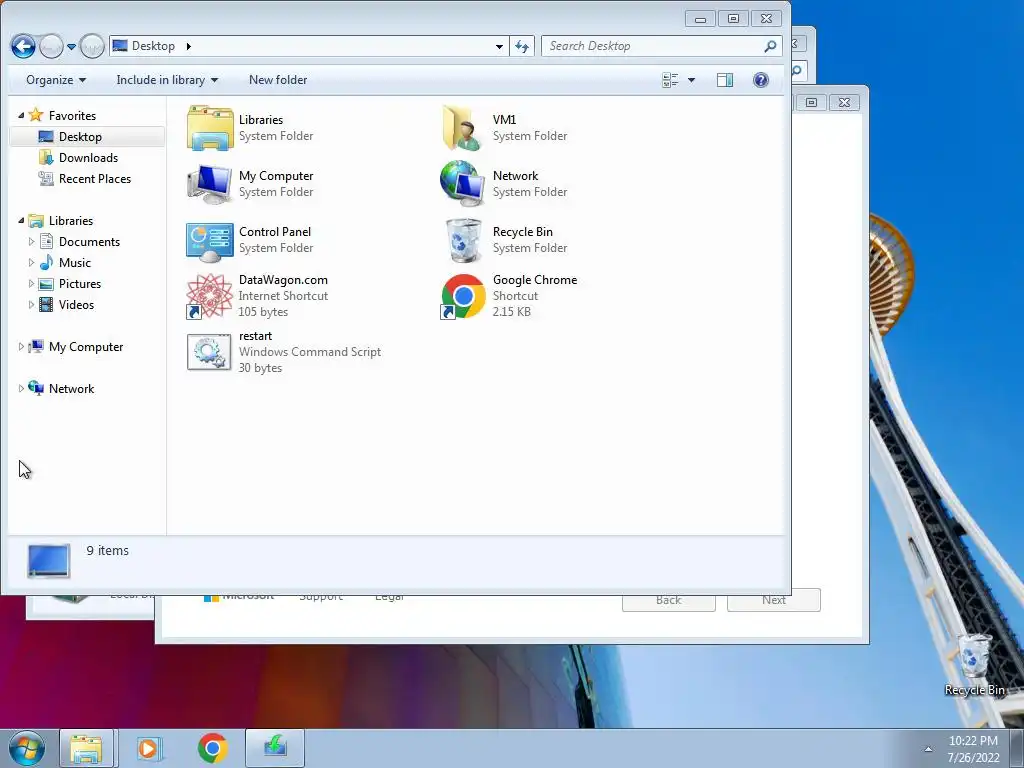Select the Music library note icon

pyautogui.click(x=46, y=263)
